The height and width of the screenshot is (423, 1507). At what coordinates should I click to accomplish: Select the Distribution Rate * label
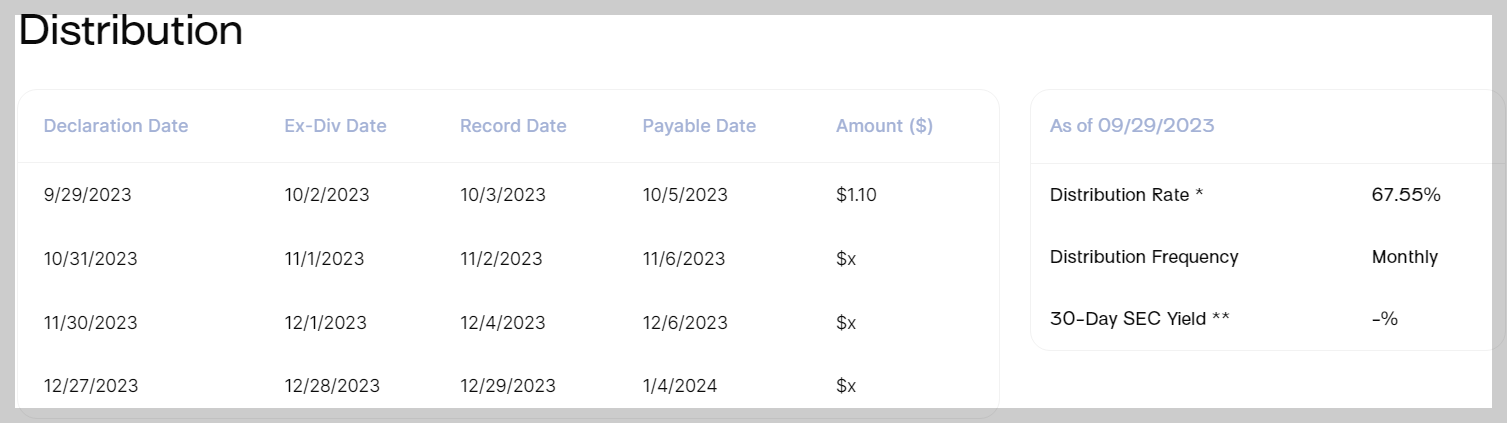coord(1126,195)
